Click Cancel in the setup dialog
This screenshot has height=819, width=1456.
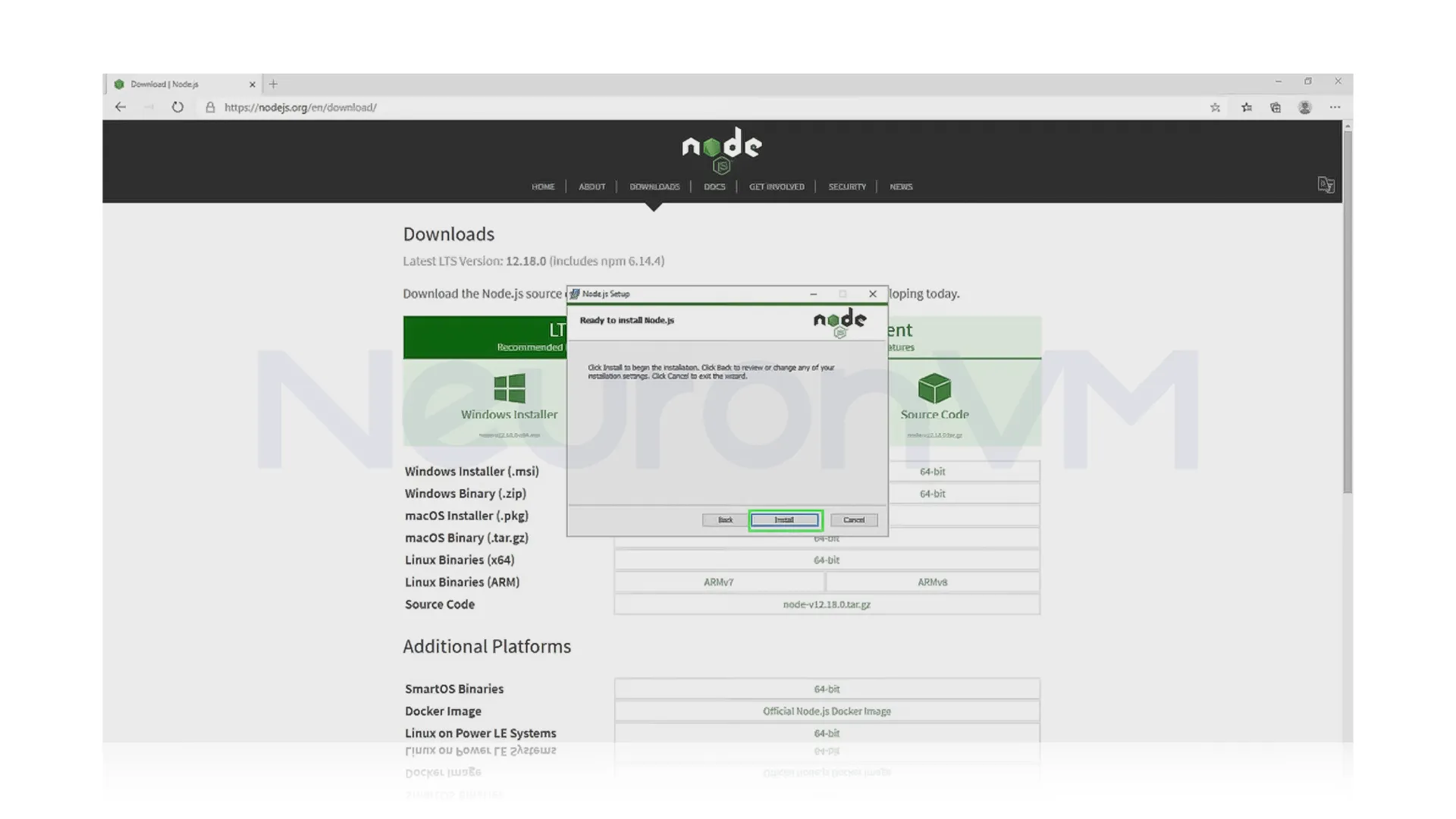tap(854, 520)
